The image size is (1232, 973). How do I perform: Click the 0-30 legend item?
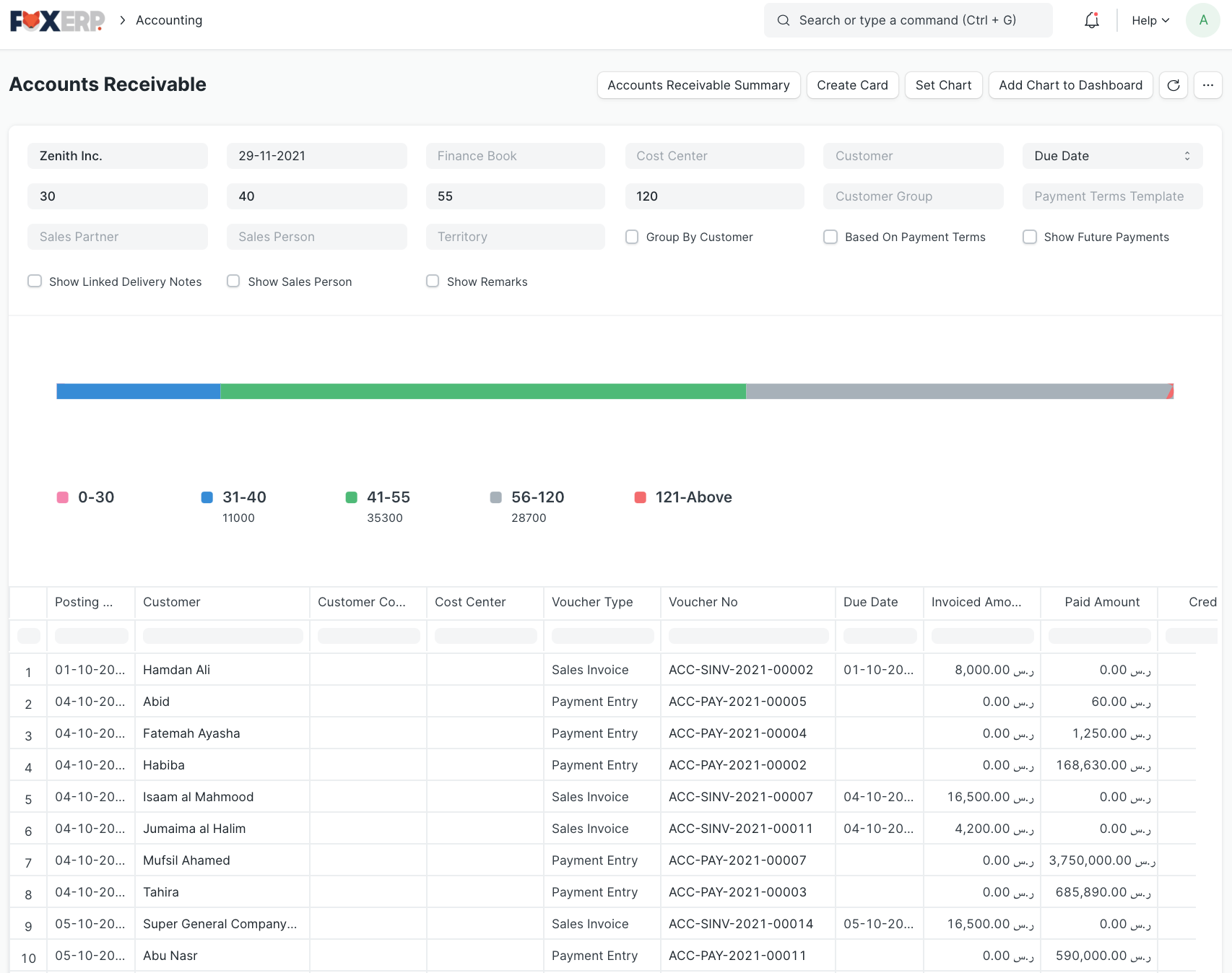[x=86, y=497]
